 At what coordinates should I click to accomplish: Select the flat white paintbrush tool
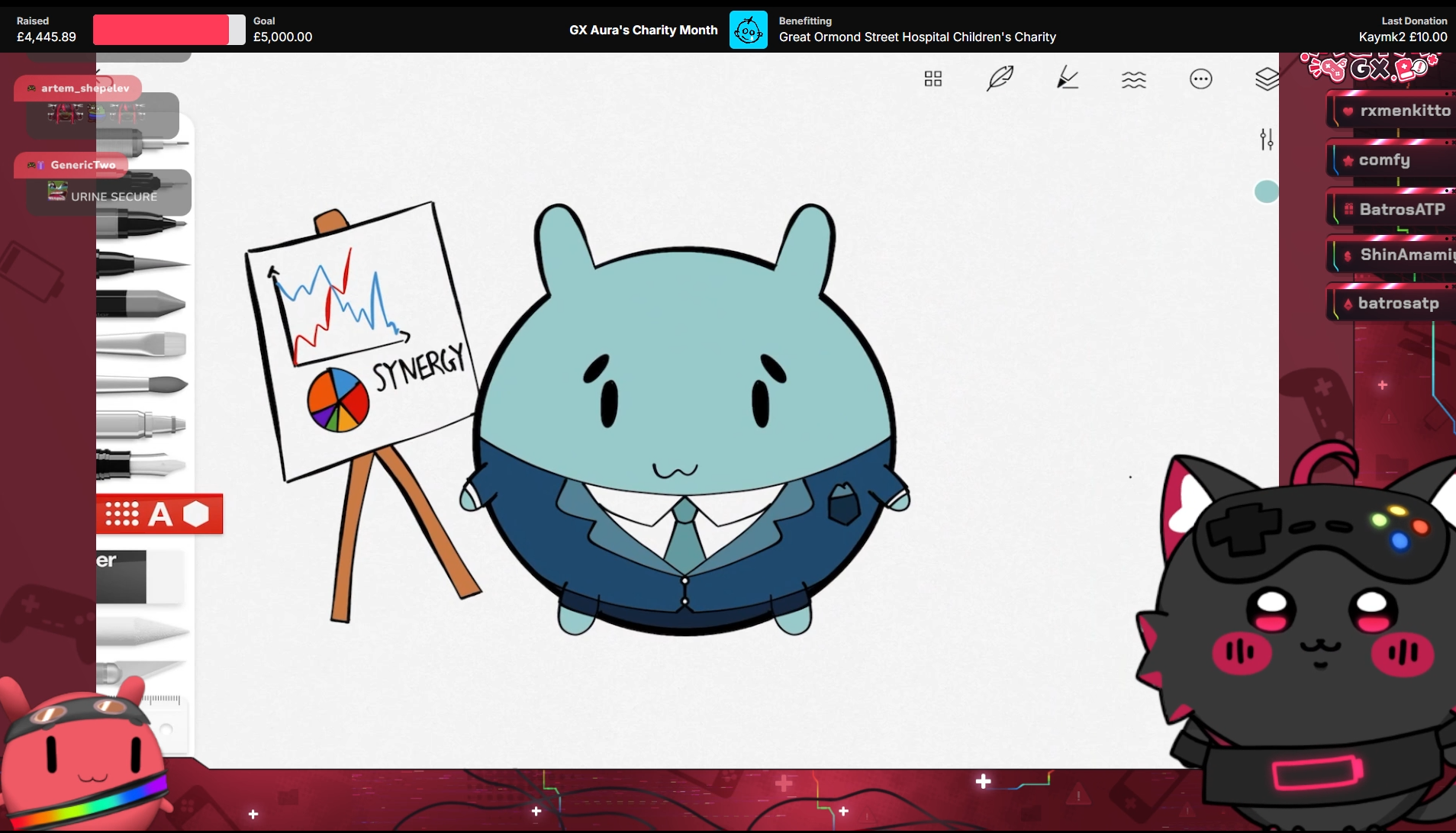(x=142, y=344)
